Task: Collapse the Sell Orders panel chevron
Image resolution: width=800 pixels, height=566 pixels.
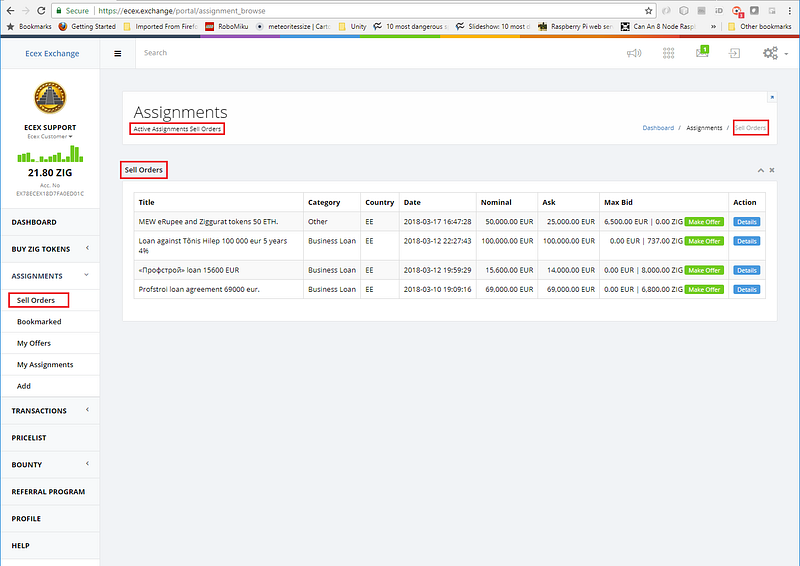Action: (x=761, y=170)
